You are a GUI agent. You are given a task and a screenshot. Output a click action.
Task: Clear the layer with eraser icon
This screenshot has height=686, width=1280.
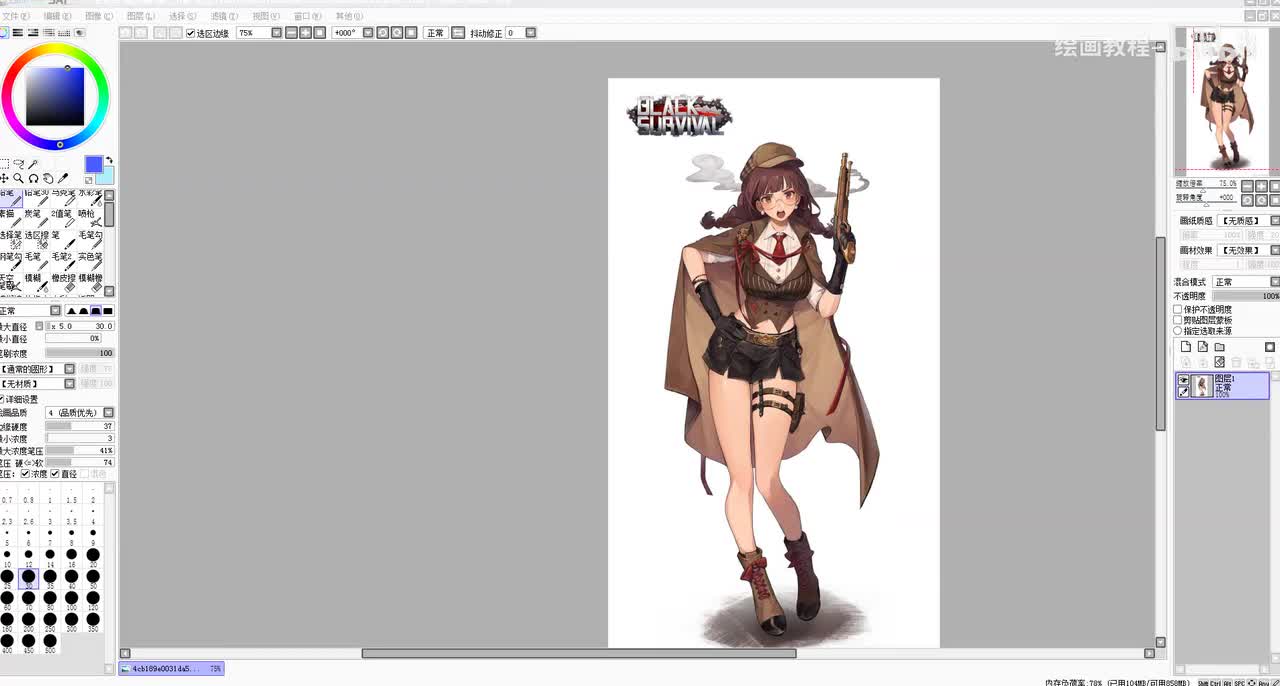tap(1219, 362)
